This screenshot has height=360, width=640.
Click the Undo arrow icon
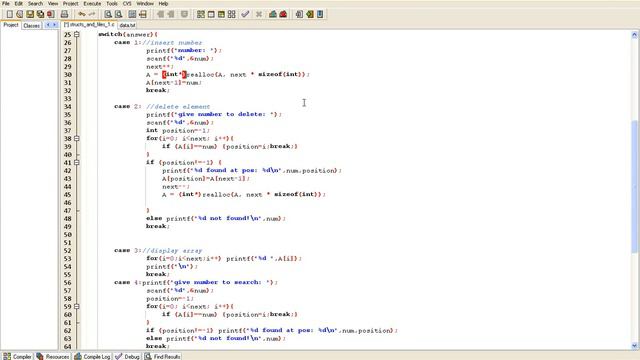(82, 14)
